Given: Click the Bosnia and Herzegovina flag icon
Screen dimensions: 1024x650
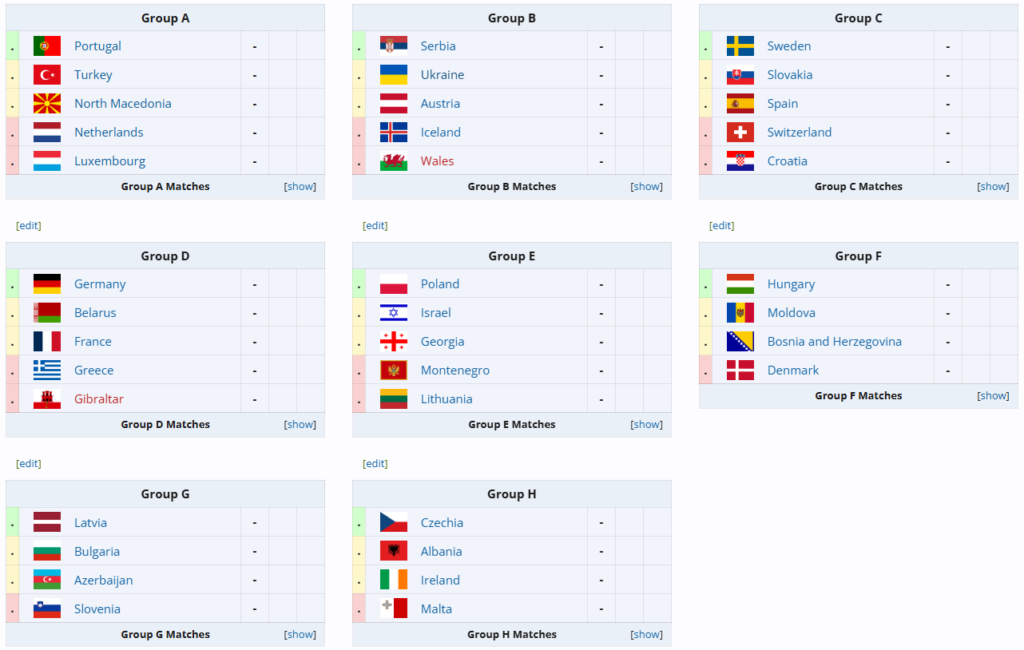Looking at the screenshot, I should click(x=740, y=341).
